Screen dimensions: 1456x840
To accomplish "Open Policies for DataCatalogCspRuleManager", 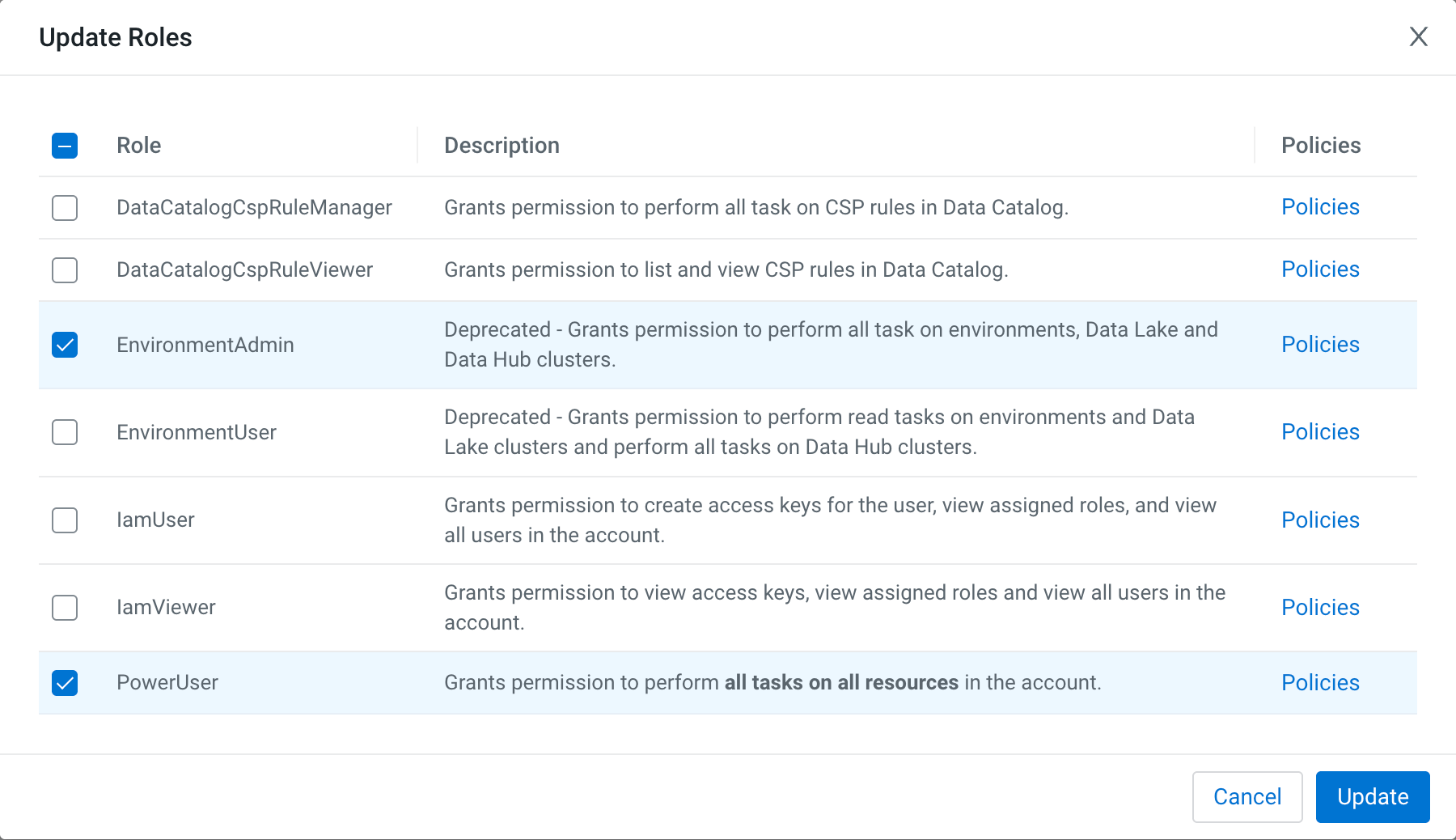I will pos(1320,207).
